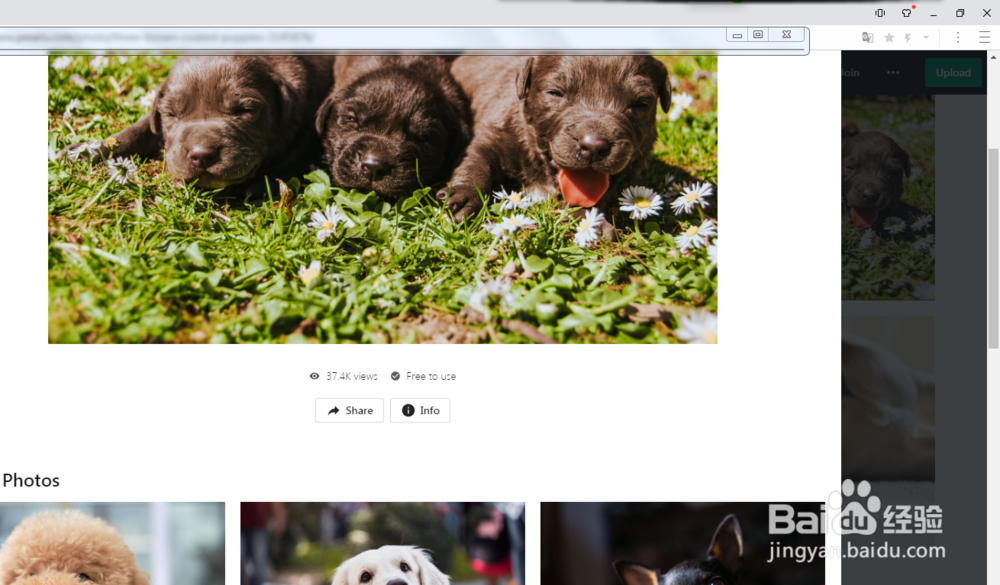Open the hamburger menu at the toolbar end
The width and height of the screenshot is (1000, 585).
985,38
